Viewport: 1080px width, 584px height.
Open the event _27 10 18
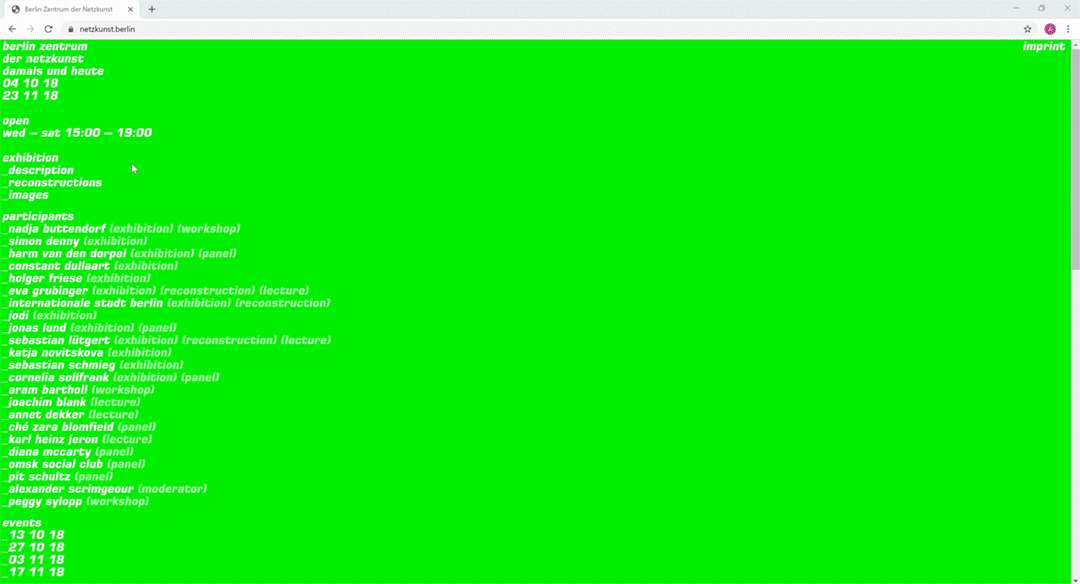pos(34,548)
